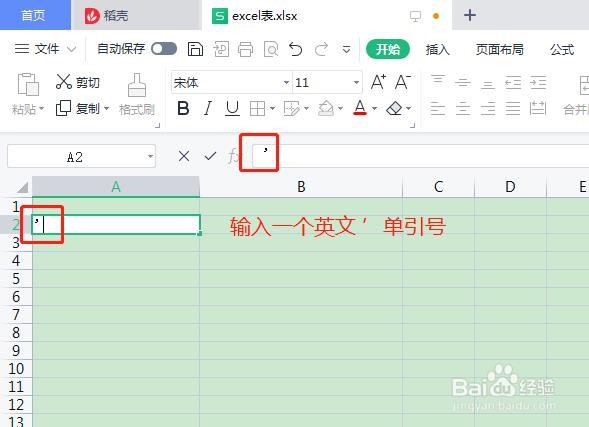Toggle Underline formatting

[232, 109]
